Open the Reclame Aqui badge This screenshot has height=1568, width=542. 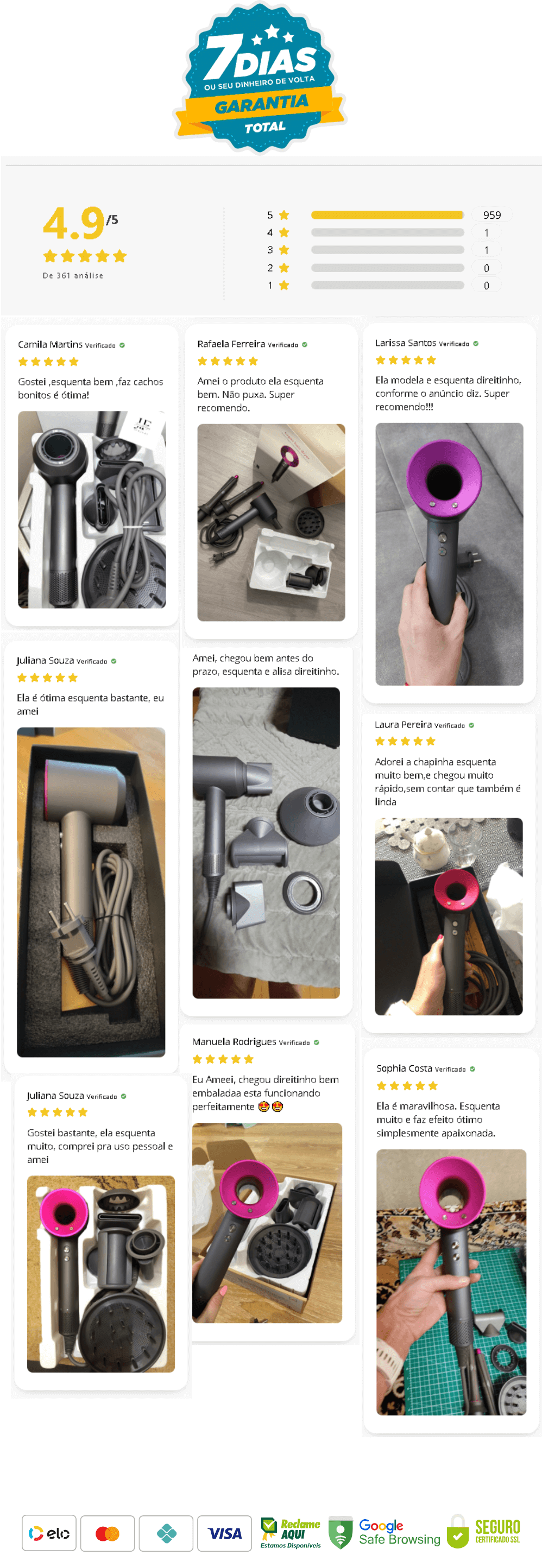click(x=291, y=1532)
